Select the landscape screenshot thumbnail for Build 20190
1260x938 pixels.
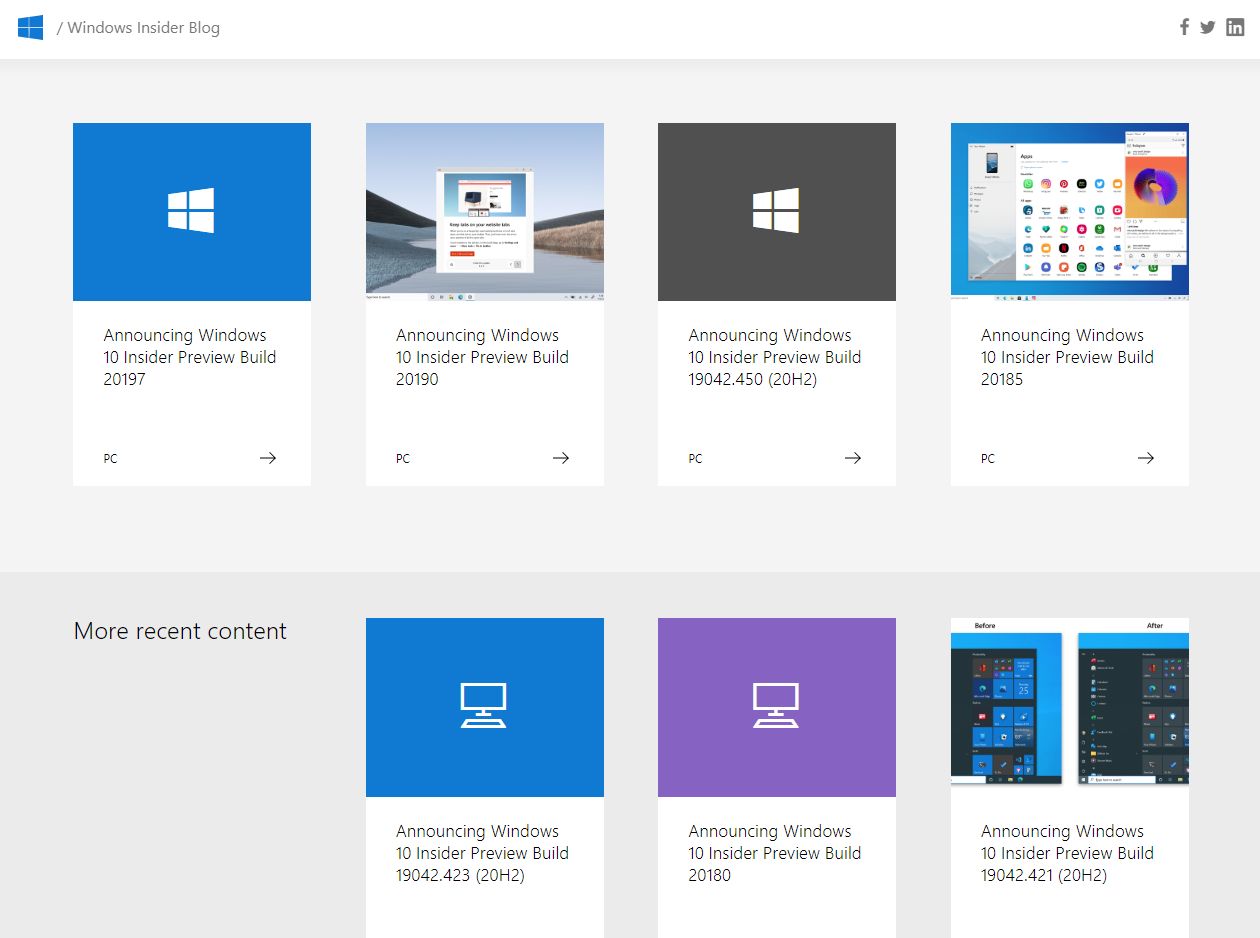(x=485, y=212)
